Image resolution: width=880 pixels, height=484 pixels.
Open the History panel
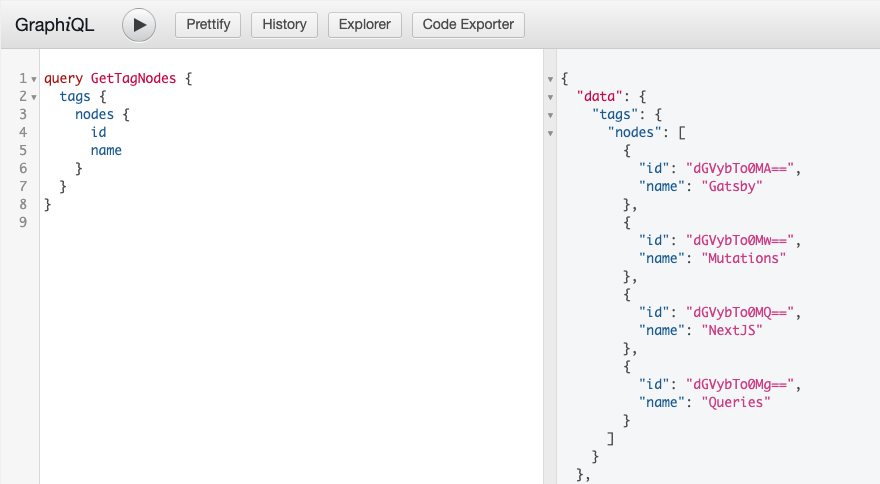(x=284, y=24)
